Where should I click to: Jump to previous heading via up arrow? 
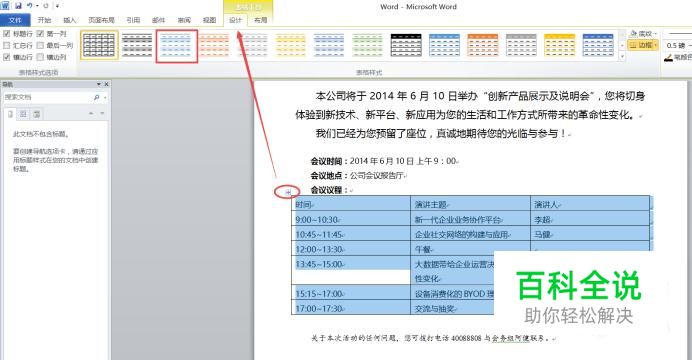pos(91,113)
